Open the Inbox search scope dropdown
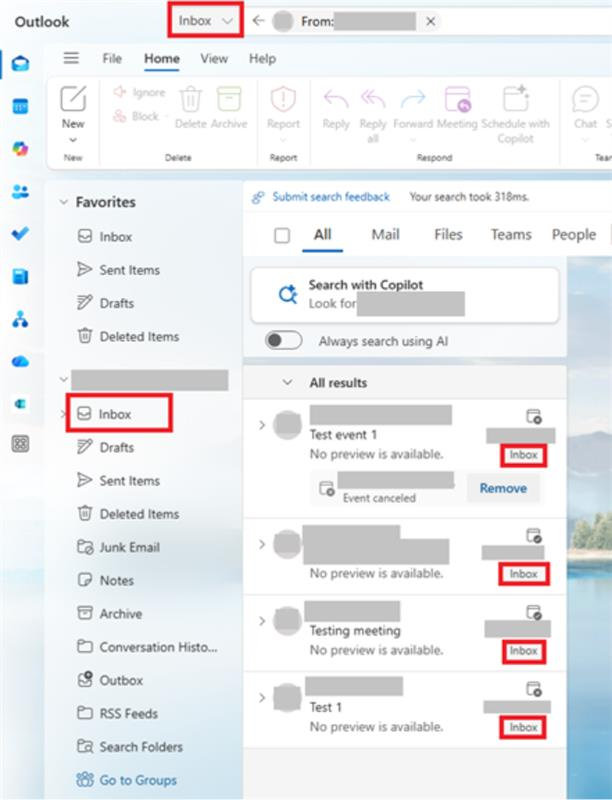This screenshot has height=800, width=612. click(206, 21)
